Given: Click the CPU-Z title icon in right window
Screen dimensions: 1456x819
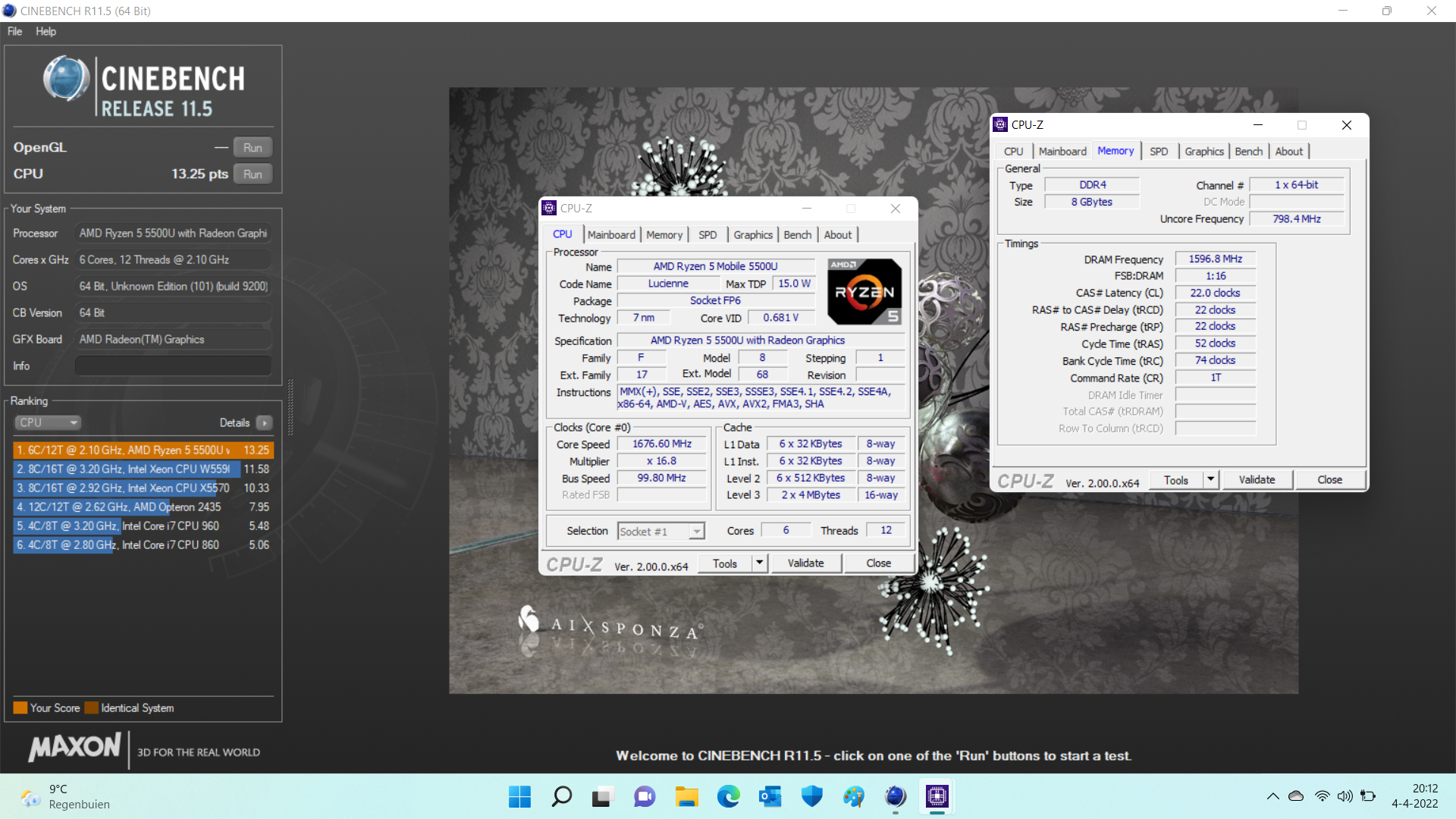Looking at the screenshot, I should pyautogui.click(x=1000, y=125).
